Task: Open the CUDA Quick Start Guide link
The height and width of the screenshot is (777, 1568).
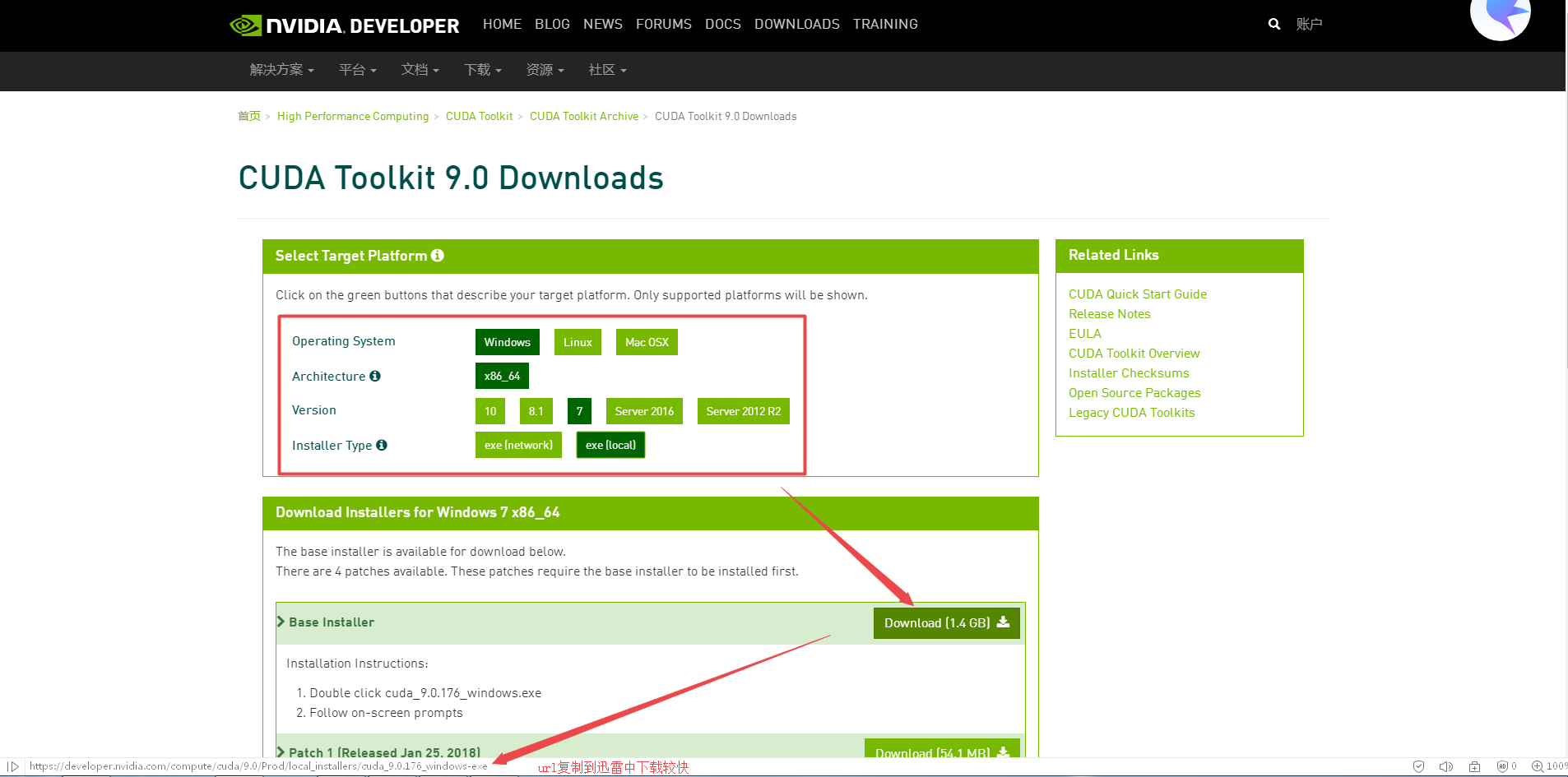Action: (x=1138, y=294)
